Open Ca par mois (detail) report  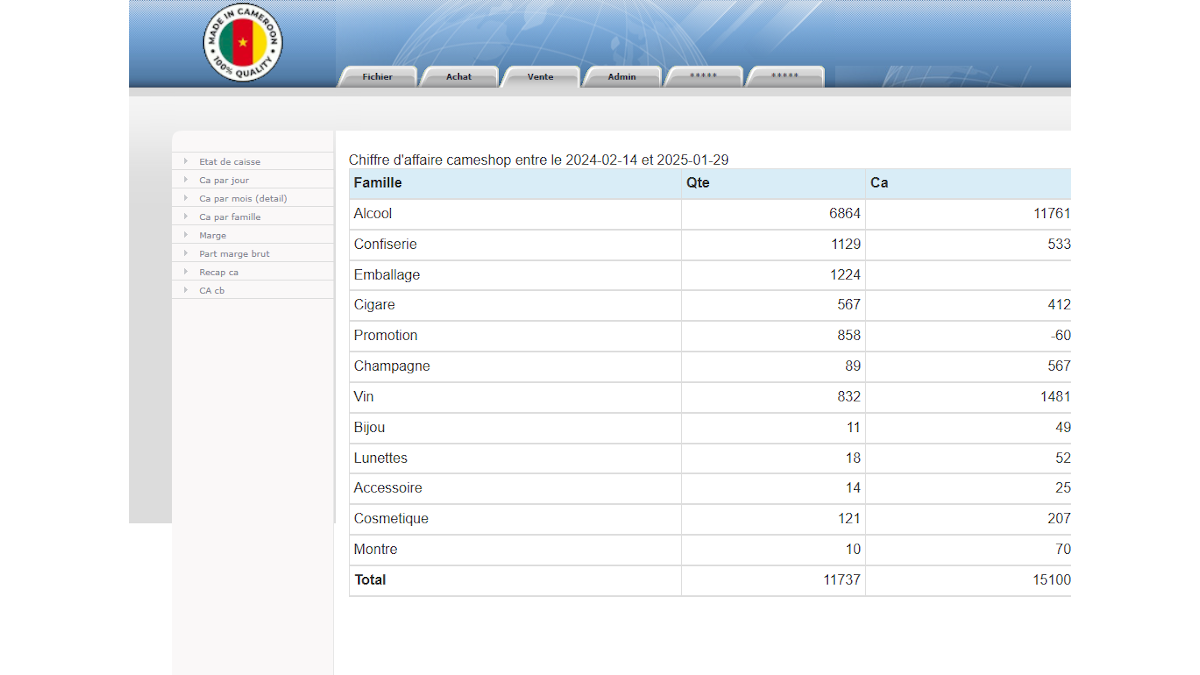[243, 199]
